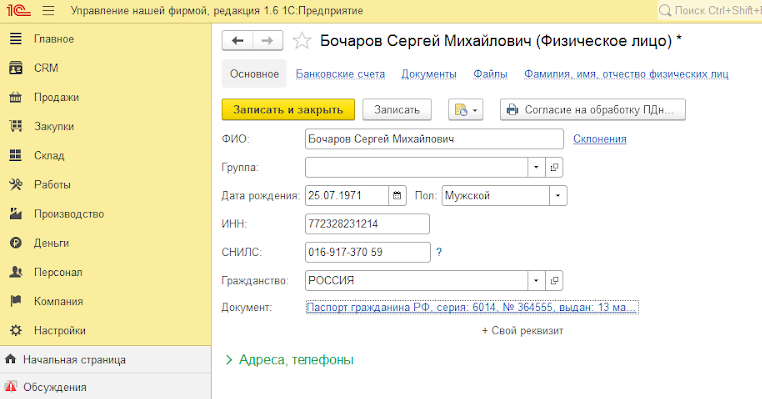Expand the Гражданство dropdown arrow
This screenshot has width=762, height=399.
point(536,281)
